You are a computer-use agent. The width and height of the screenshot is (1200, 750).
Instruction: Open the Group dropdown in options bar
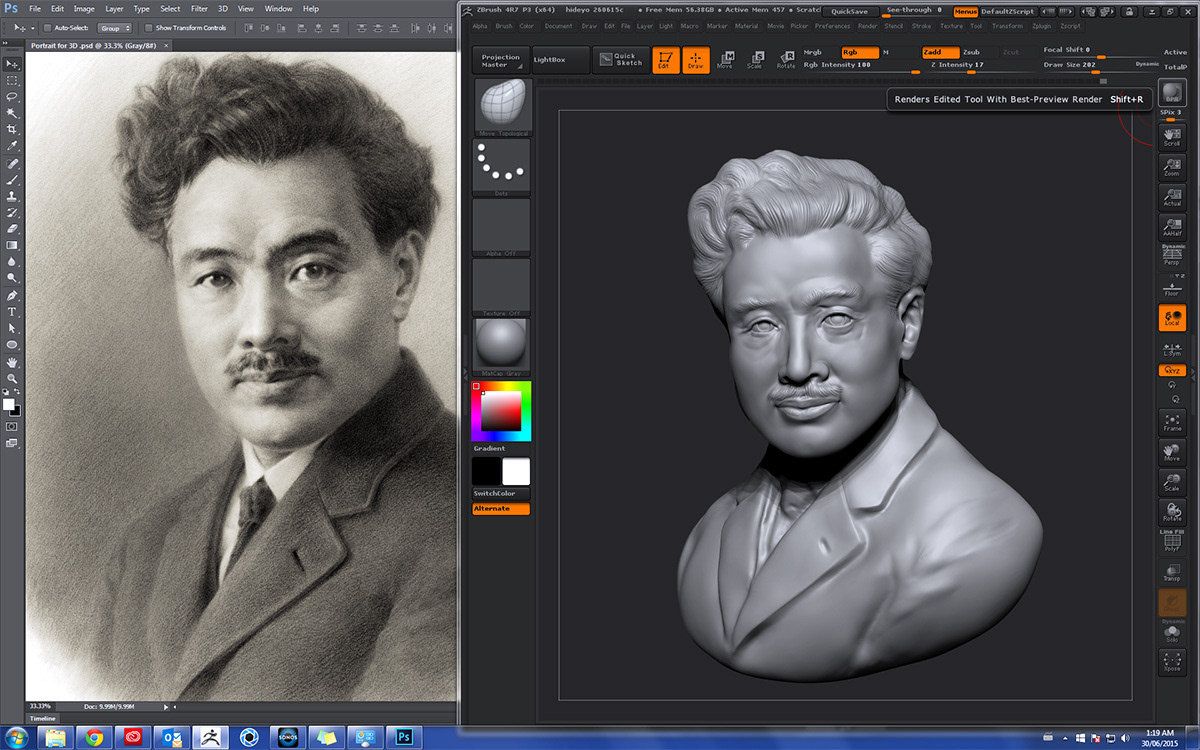click(x=115, y=28)
